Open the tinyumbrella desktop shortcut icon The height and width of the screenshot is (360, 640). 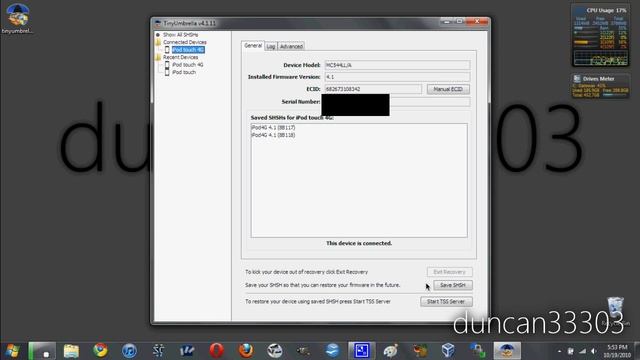click(x=17, y=18)
